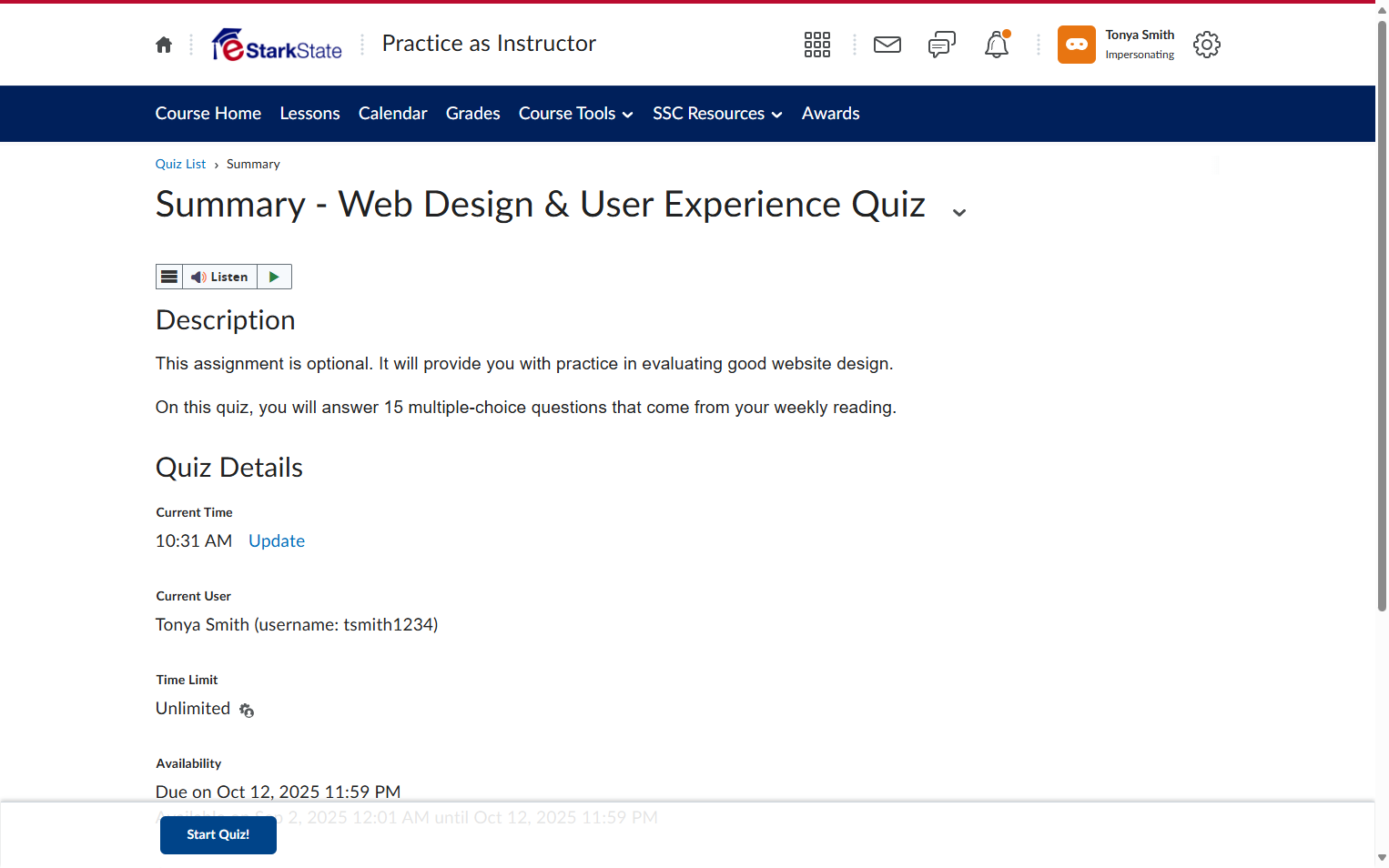Viewport: 1389px width, 868px height.
Task: Click the Time Limit info icon
Action: 247,711
